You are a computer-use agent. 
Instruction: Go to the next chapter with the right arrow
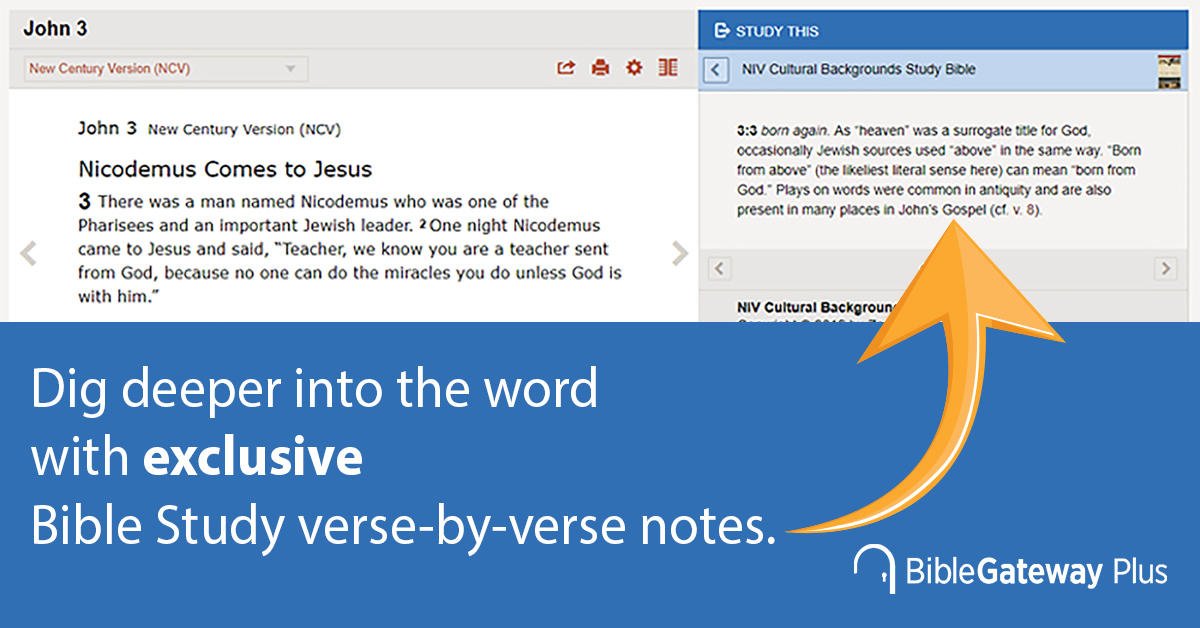coord(680,253)
